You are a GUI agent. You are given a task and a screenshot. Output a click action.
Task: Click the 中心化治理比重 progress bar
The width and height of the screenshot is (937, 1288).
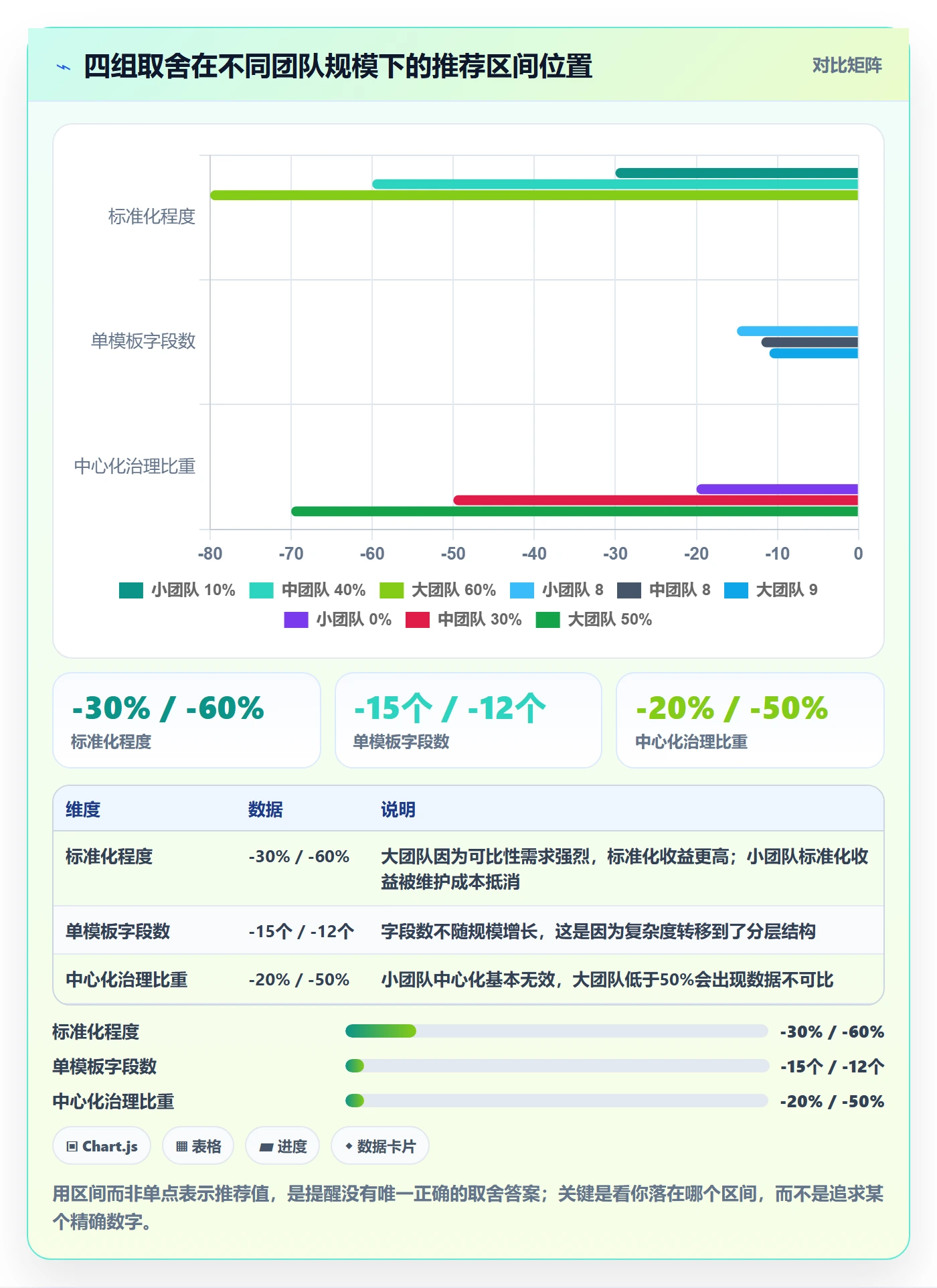pyautogui.click(x=556, y=1101)
